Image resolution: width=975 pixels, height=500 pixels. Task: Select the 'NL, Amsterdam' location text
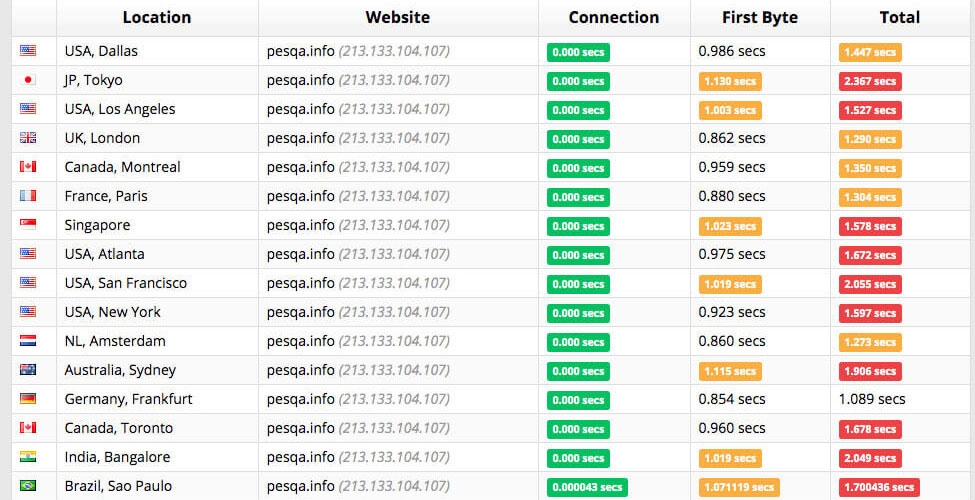coord(115,341)
